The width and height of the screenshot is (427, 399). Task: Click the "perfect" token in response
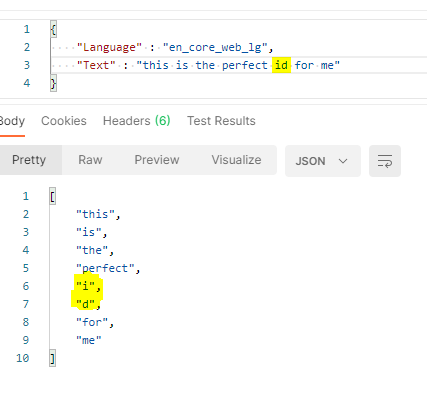(x=105, y=268)
